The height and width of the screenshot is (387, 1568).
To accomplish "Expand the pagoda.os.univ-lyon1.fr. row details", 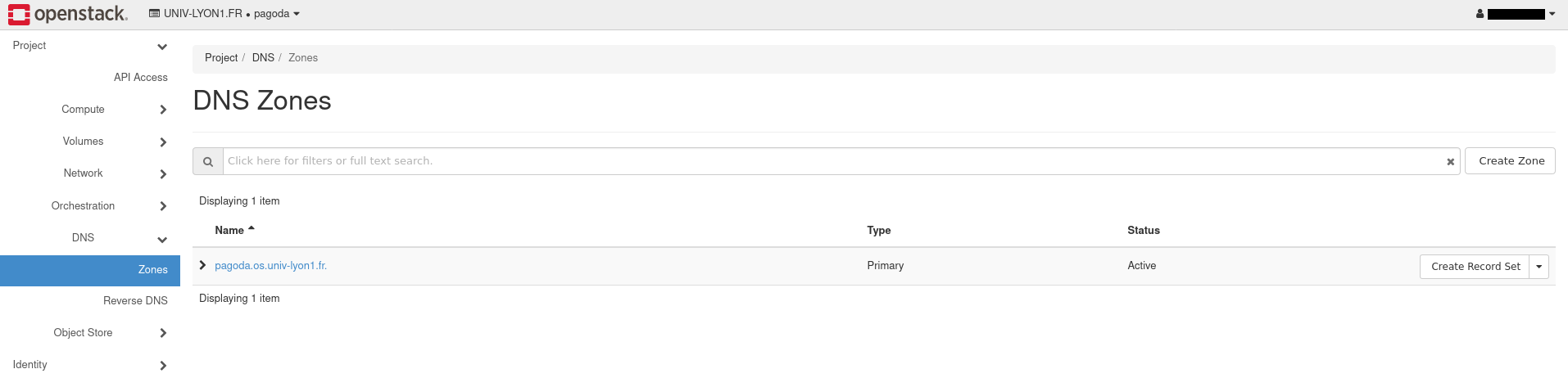I will pyautogui.click(x=202, y=265).
